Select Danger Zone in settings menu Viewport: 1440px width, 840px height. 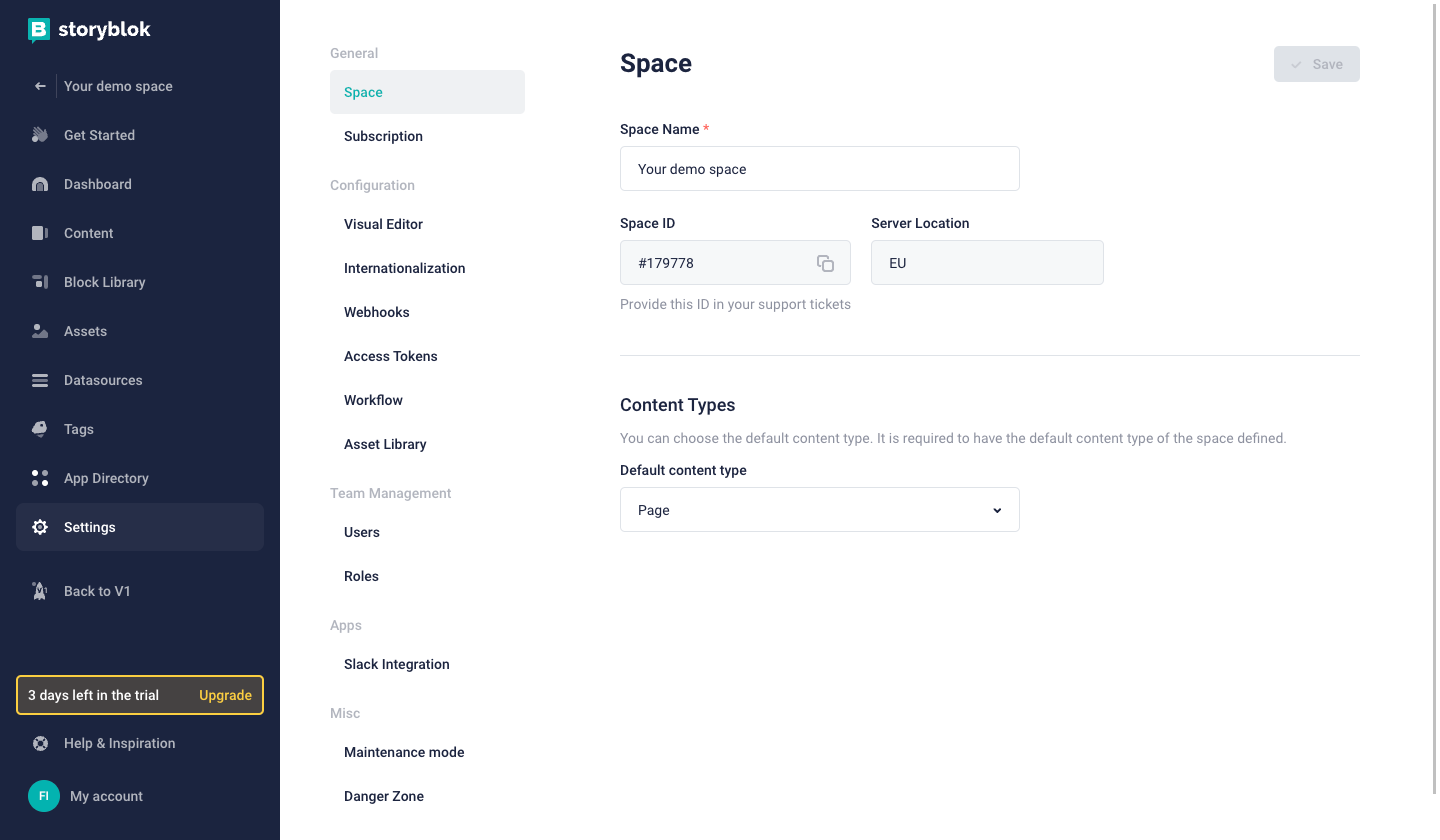coord(383,796)
